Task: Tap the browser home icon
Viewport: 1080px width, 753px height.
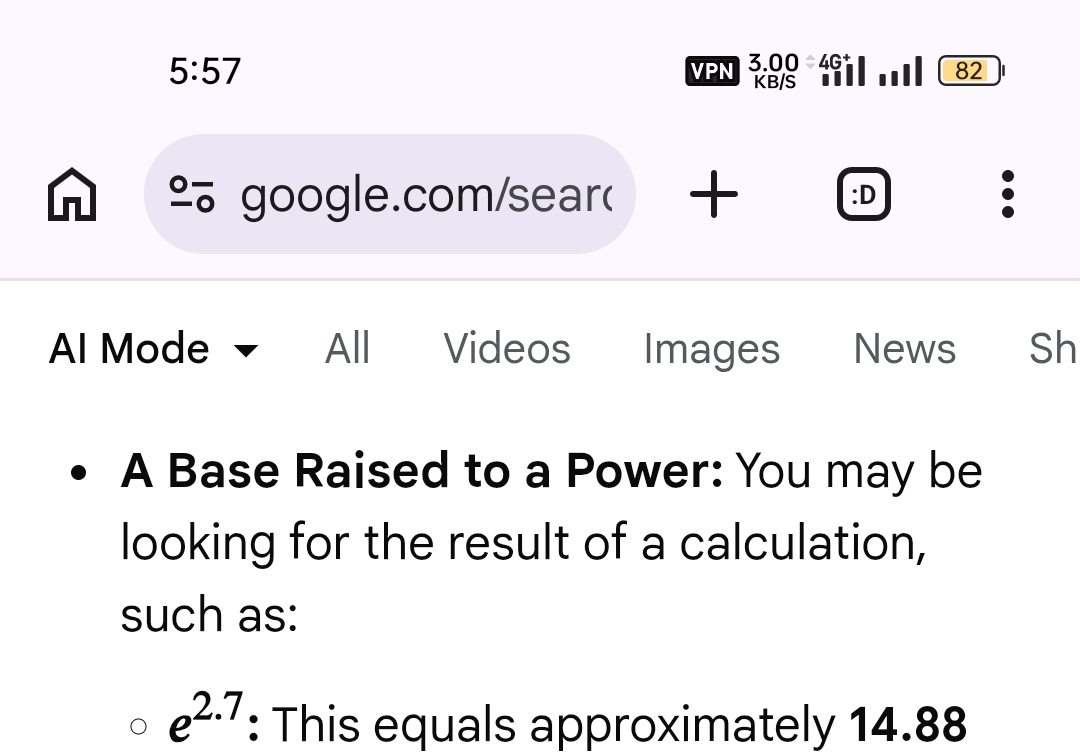Action: 72,194
